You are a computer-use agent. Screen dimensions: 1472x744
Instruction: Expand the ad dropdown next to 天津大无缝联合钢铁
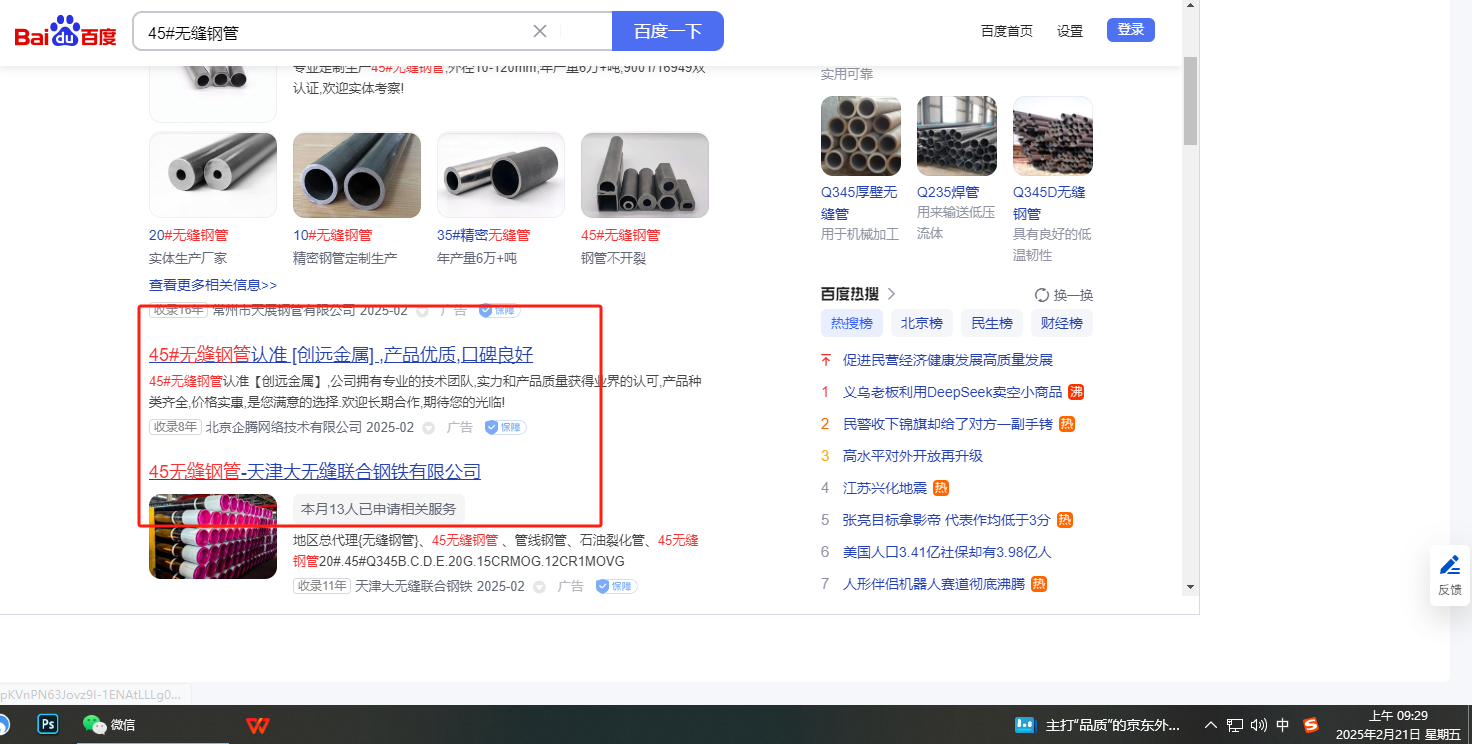click(539, 587)
